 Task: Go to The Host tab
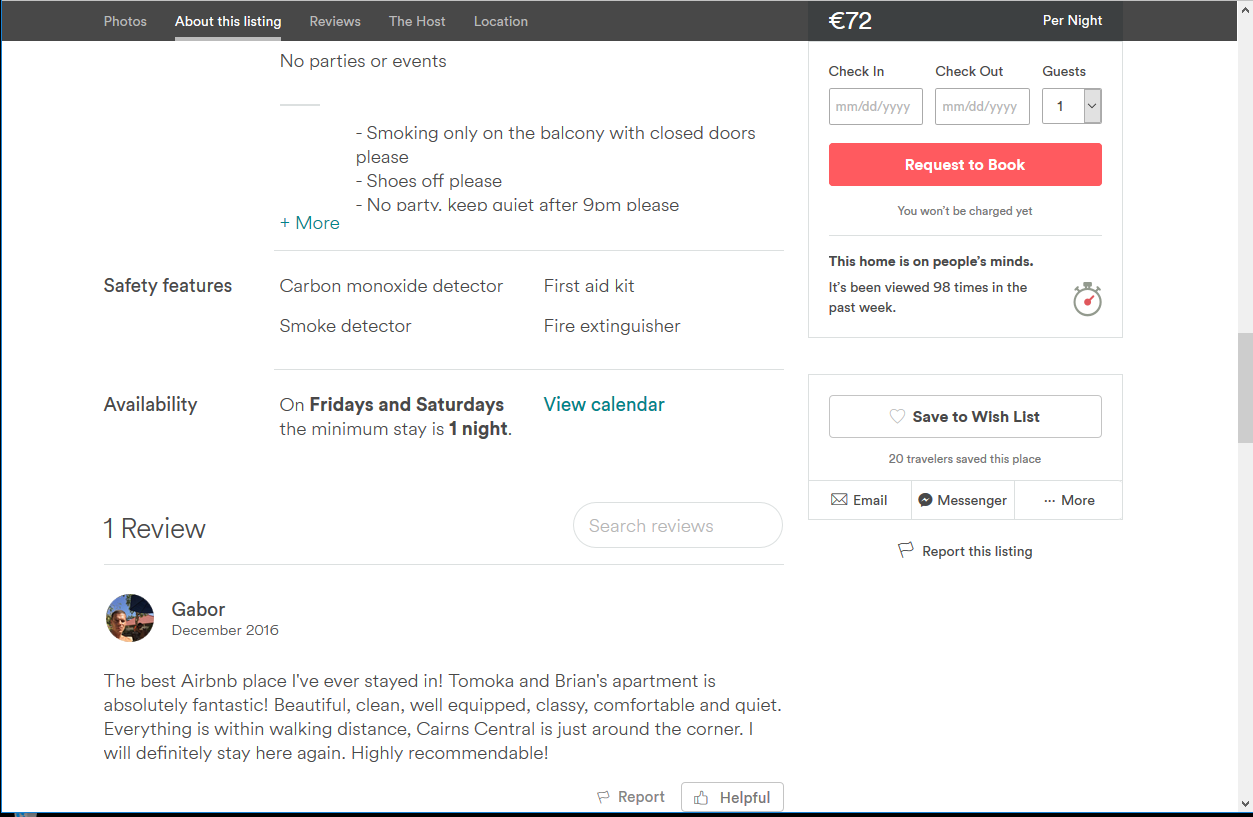417,21
